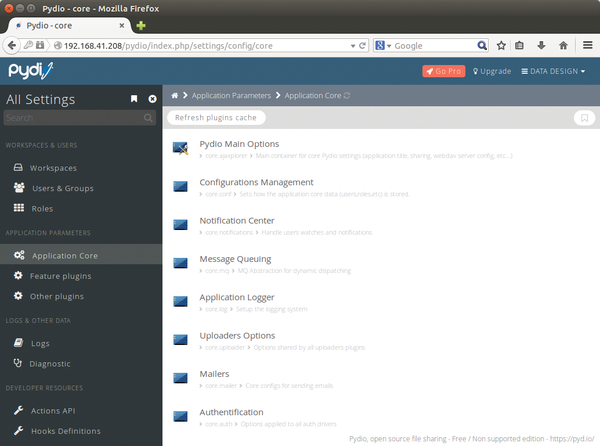This screenshot has height=446, width=600.
Task: Open the Logs section
Action: 40,343
